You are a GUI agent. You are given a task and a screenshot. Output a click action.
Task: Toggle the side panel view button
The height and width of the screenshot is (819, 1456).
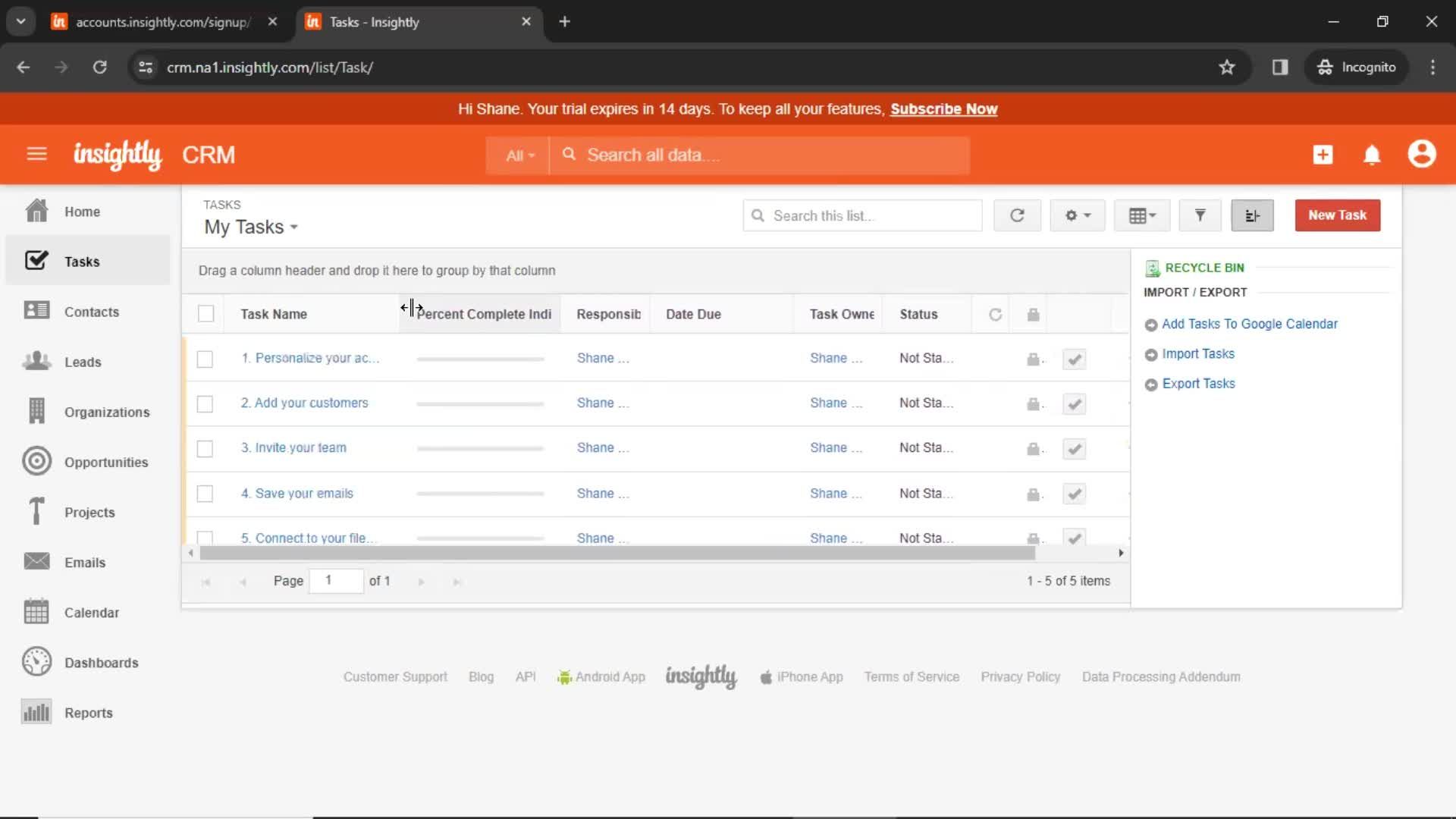1252,215
